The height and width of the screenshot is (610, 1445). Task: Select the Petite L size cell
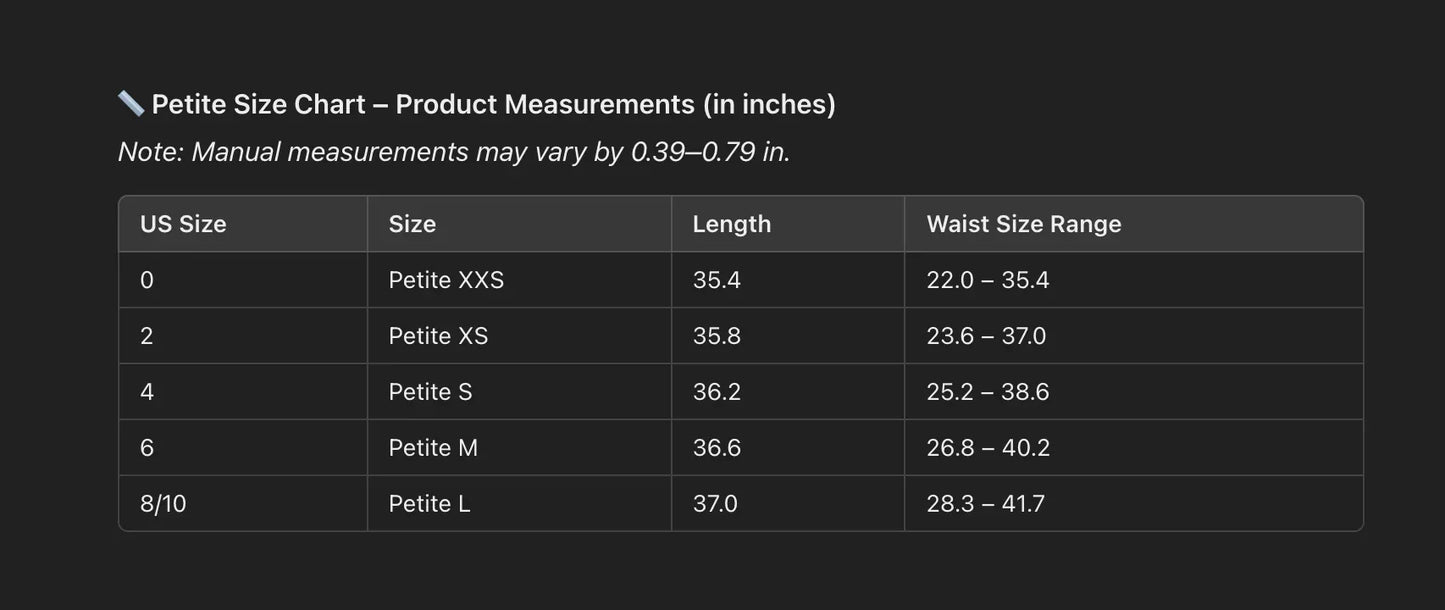click(429, 504)
